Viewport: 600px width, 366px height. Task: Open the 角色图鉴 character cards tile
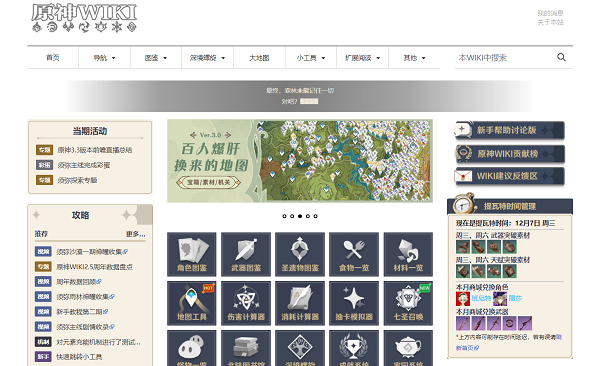click(192, 254)
